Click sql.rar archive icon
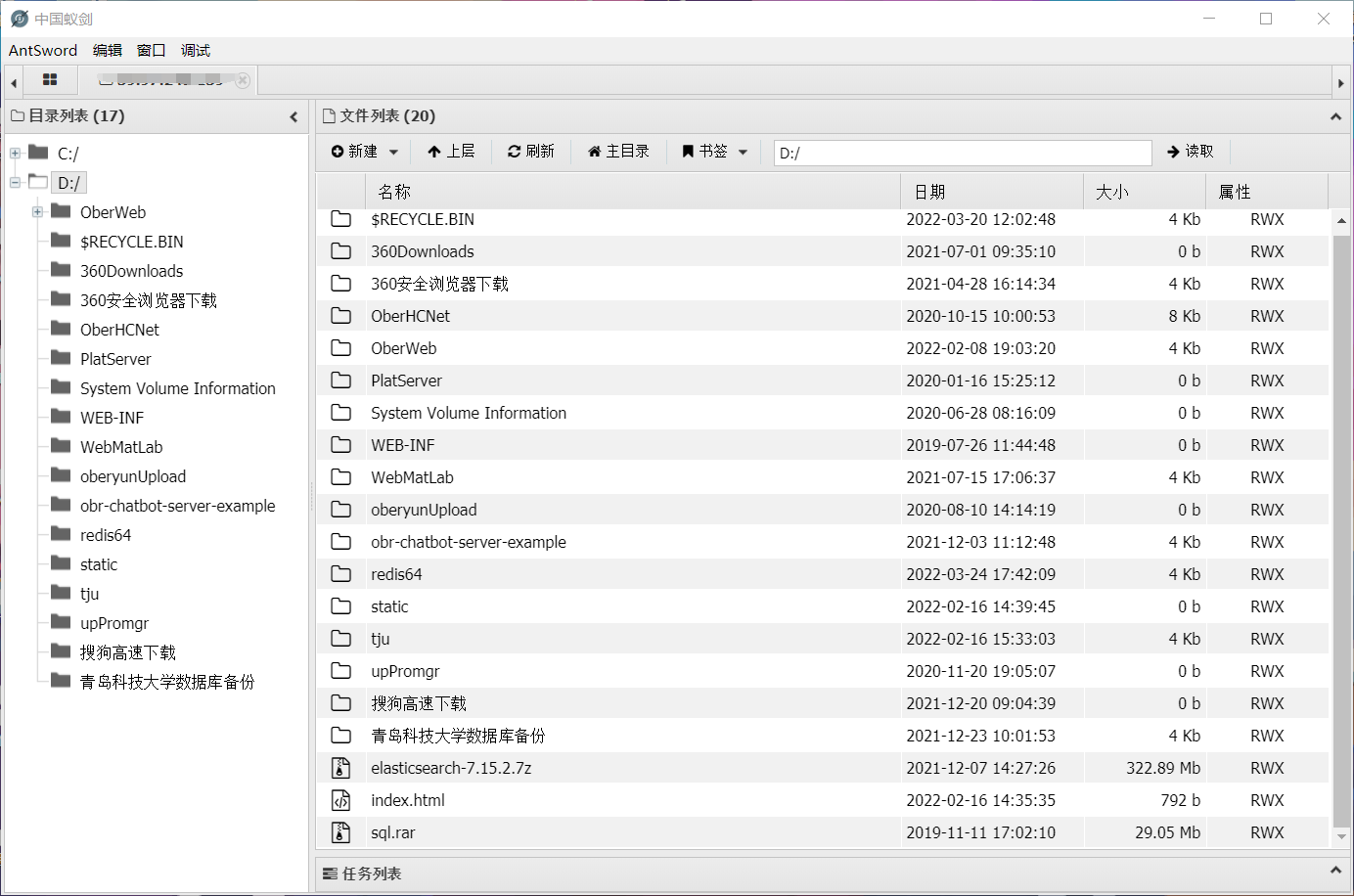This screenshot has height=896, width=1354. 340,832
